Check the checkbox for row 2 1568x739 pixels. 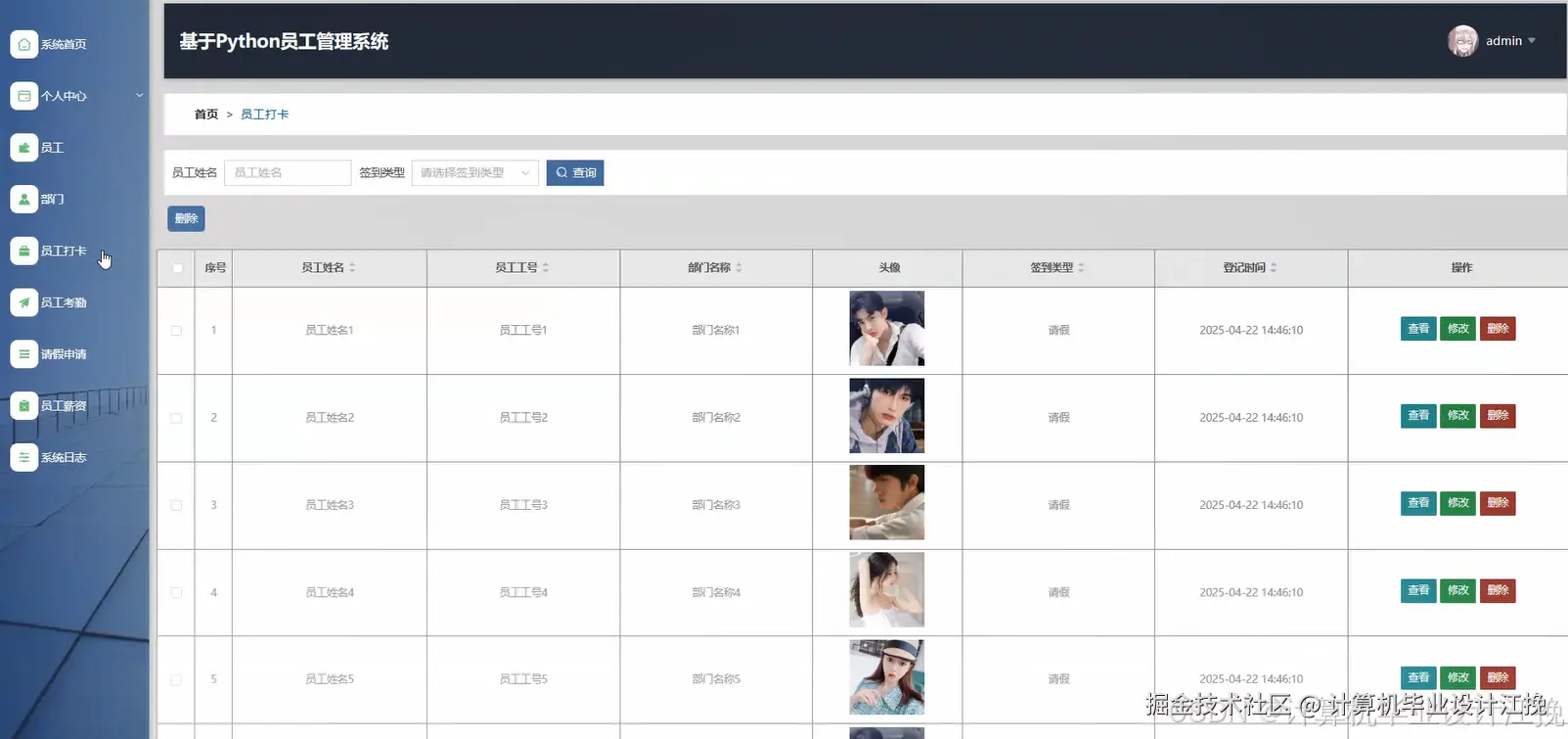pyautogui.click(x=176, y=418)
